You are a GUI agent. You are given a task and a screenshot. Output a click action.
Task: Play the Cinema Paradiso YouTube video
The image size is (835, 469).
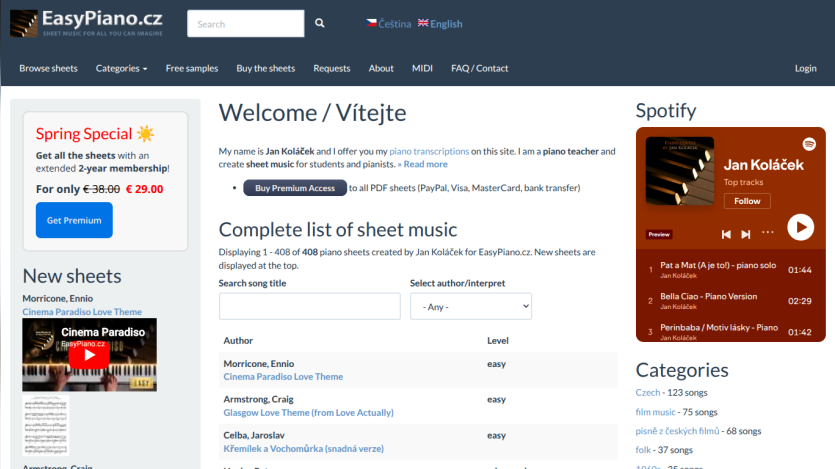(89, 355)
